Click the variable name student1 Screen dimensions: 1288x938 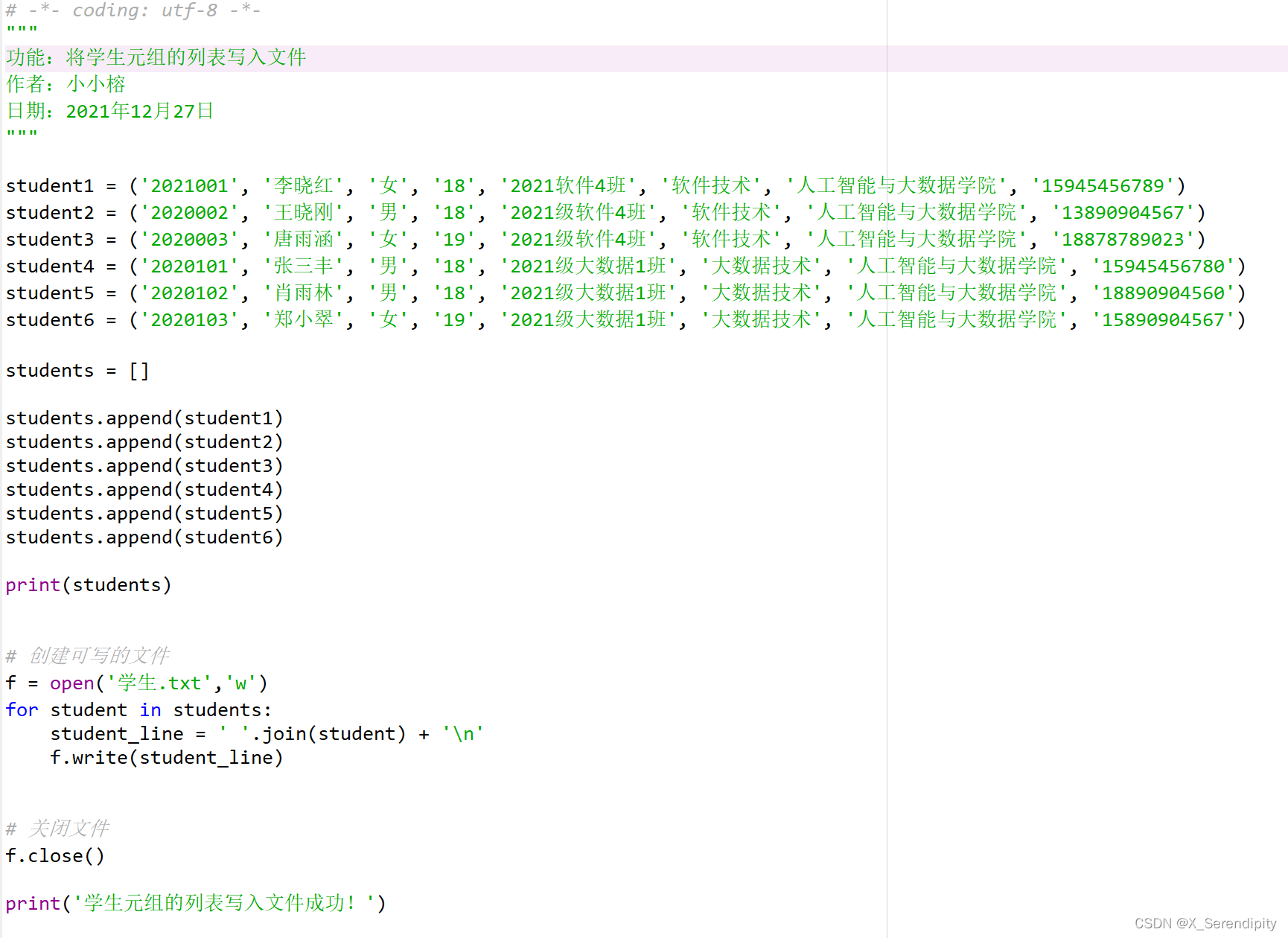coord(50,185)
